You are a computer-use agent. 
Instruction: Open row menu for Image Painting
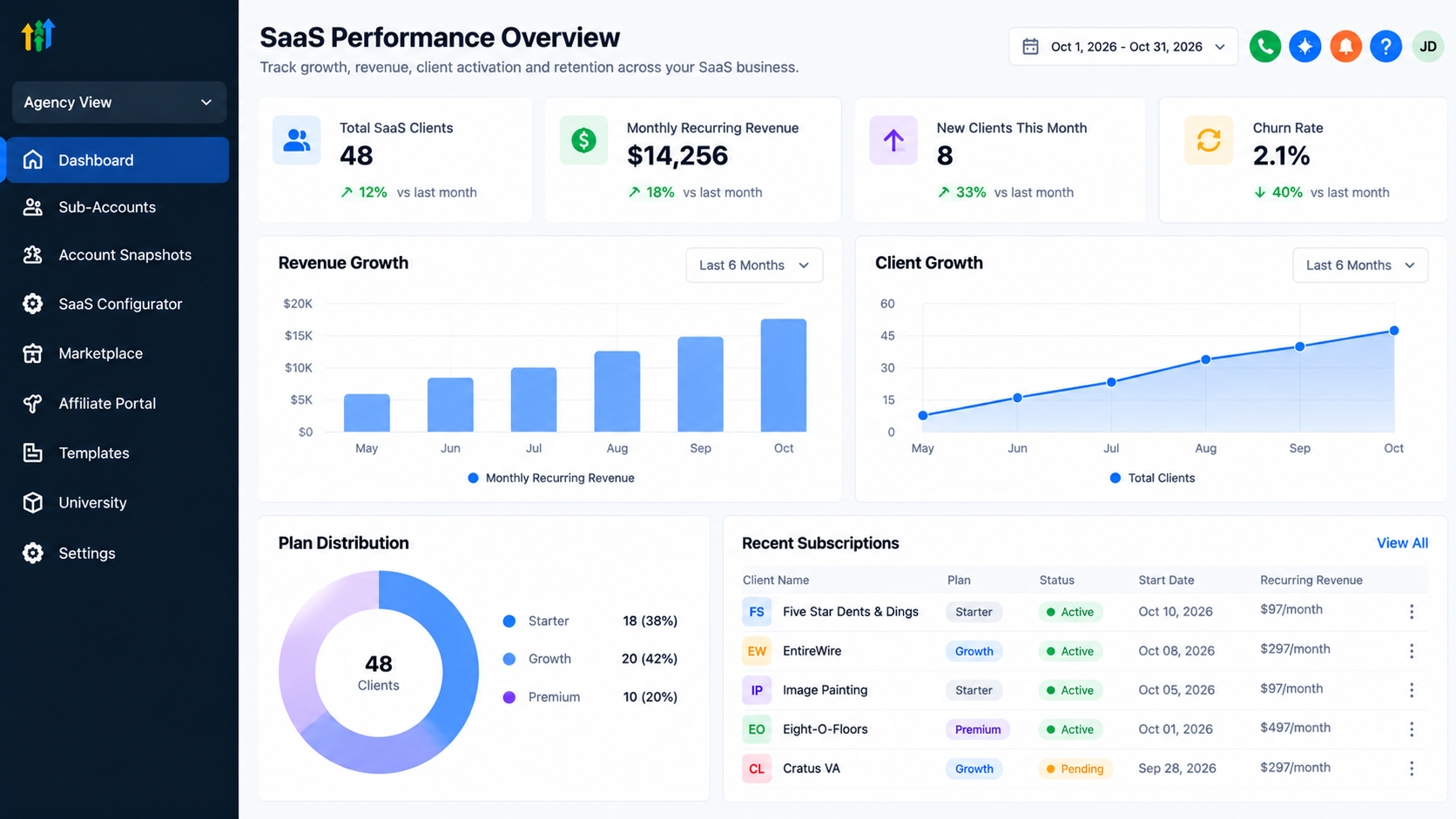pyautogui.click(x=1412, y=690)
